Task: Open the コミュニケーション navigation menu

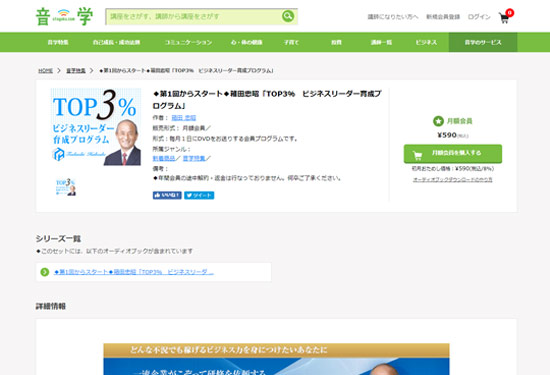Action: 188,42
